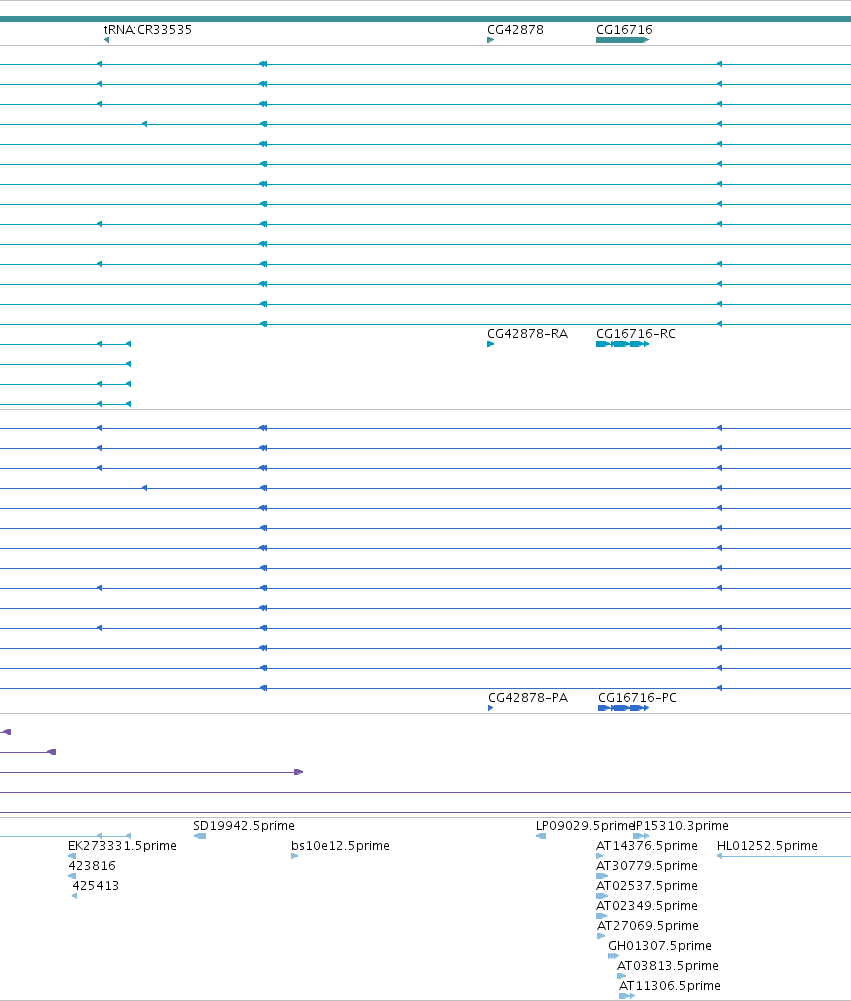Select the HL01252.5prime EST label
Screen dimensions: 851x1001
(767, 845)
